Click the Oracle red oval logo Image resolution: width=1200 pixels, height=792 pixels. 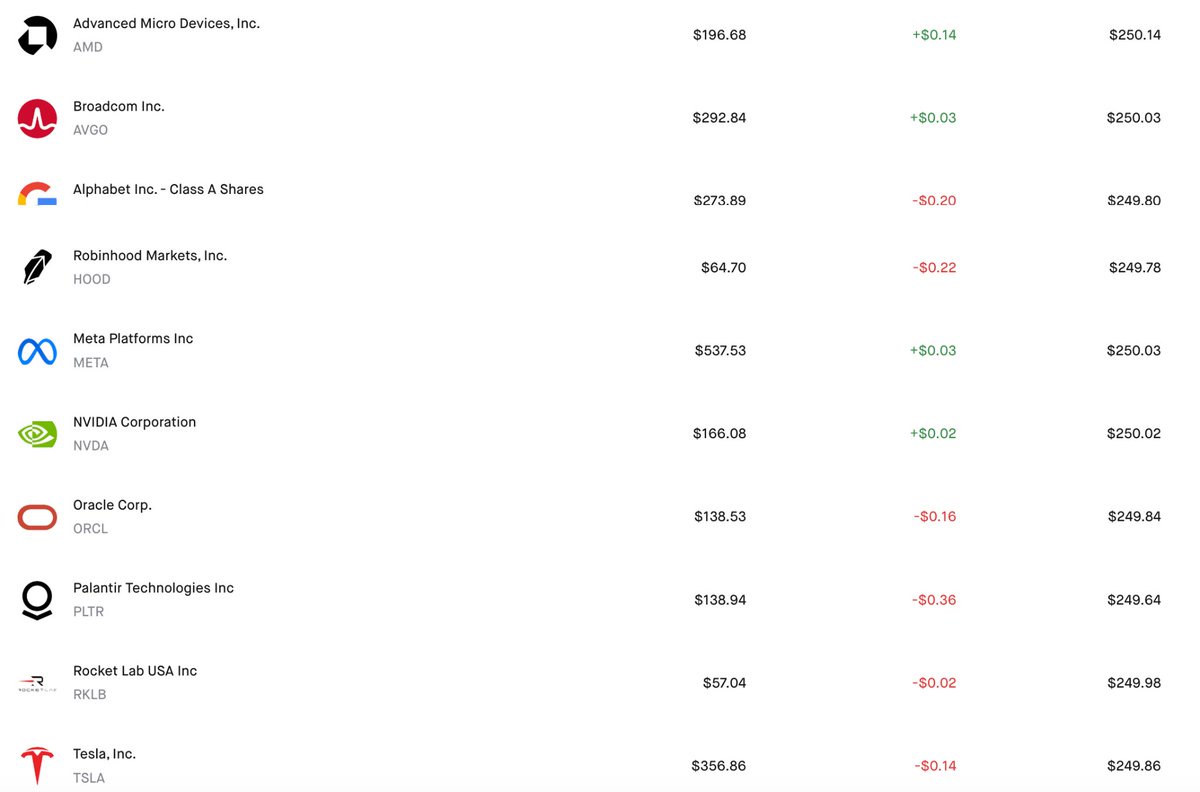(37, 517)
